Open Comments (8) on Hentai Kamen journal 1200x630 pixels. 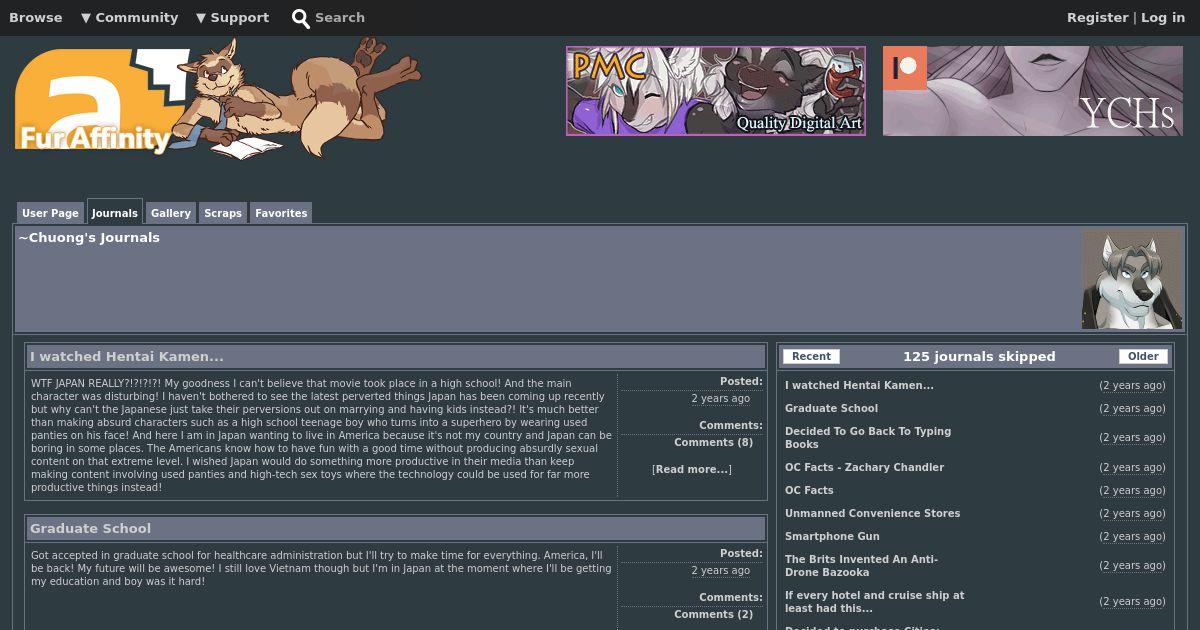pyautogui.click(x=713, y=442)
